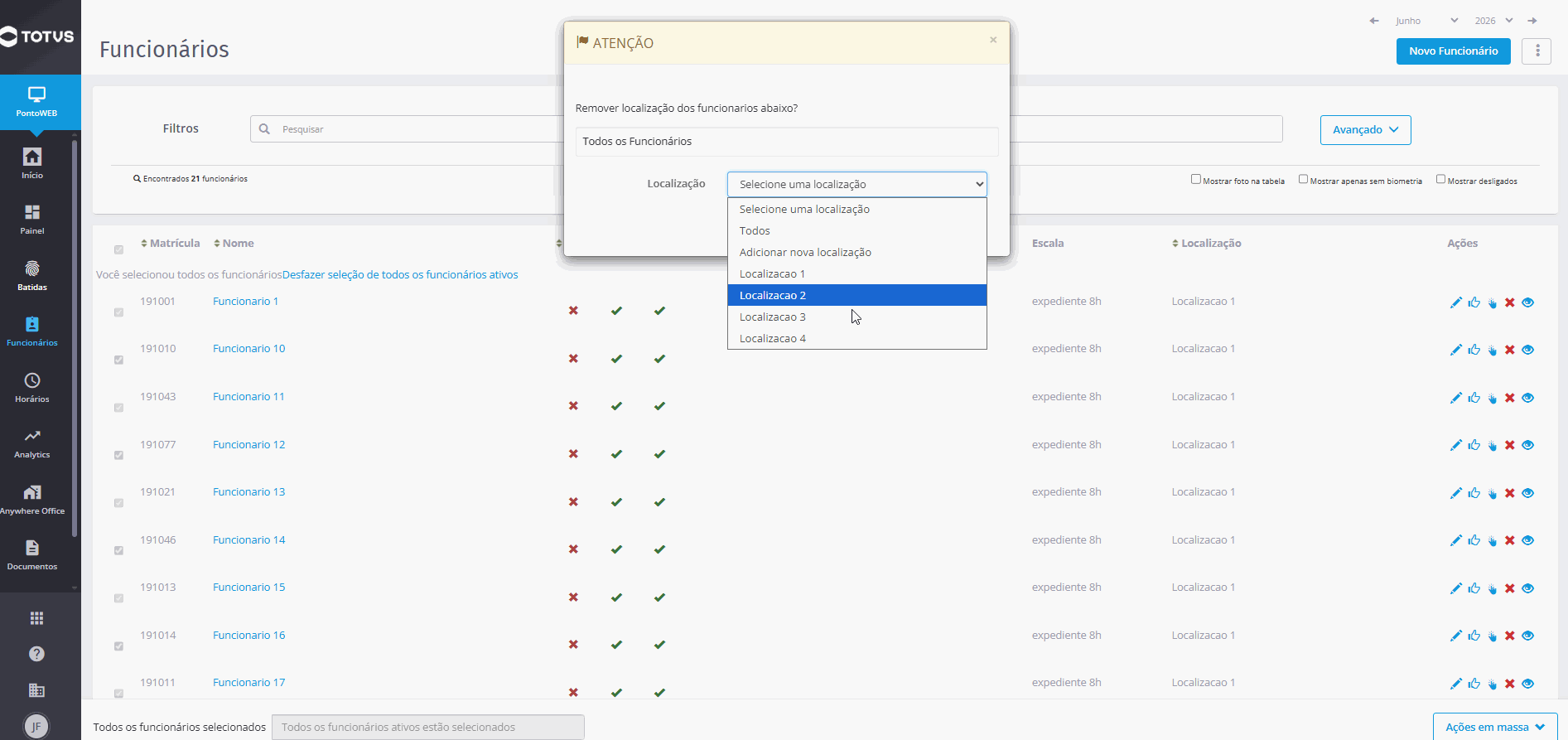Screen dimensions: 1568x740
Task: Toggle Mostrar apenas sem biometria checkbox
Action: 1303,179
